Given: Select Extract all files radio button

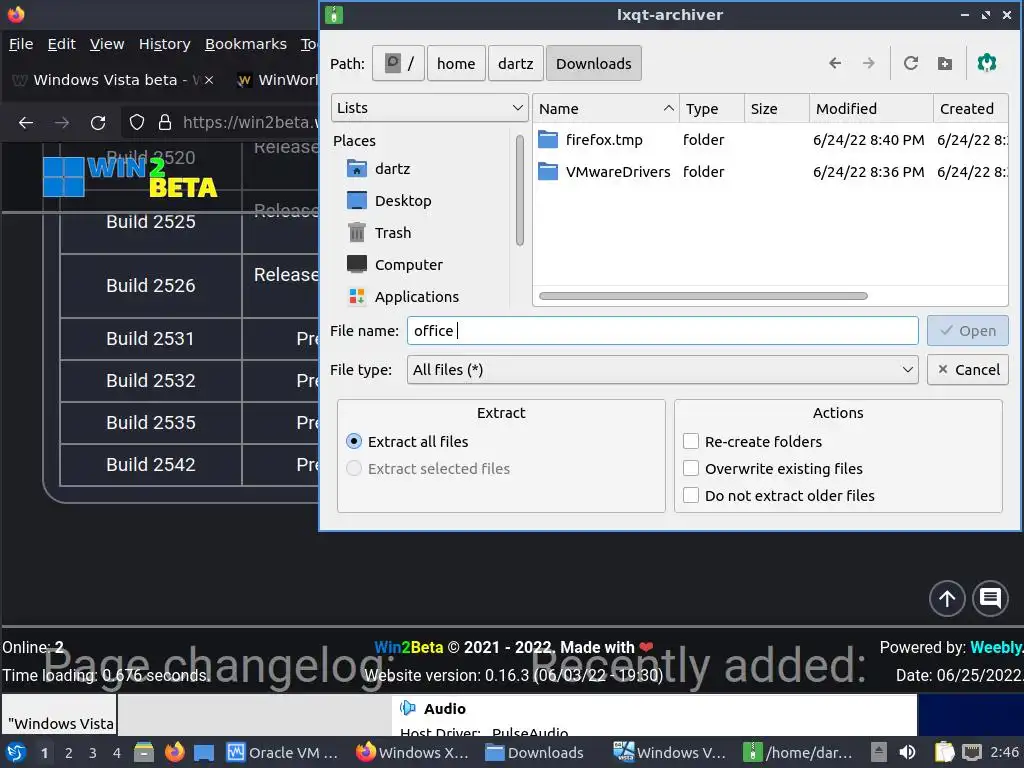Looking at the screenshot, I should click(x=354, y=441).
